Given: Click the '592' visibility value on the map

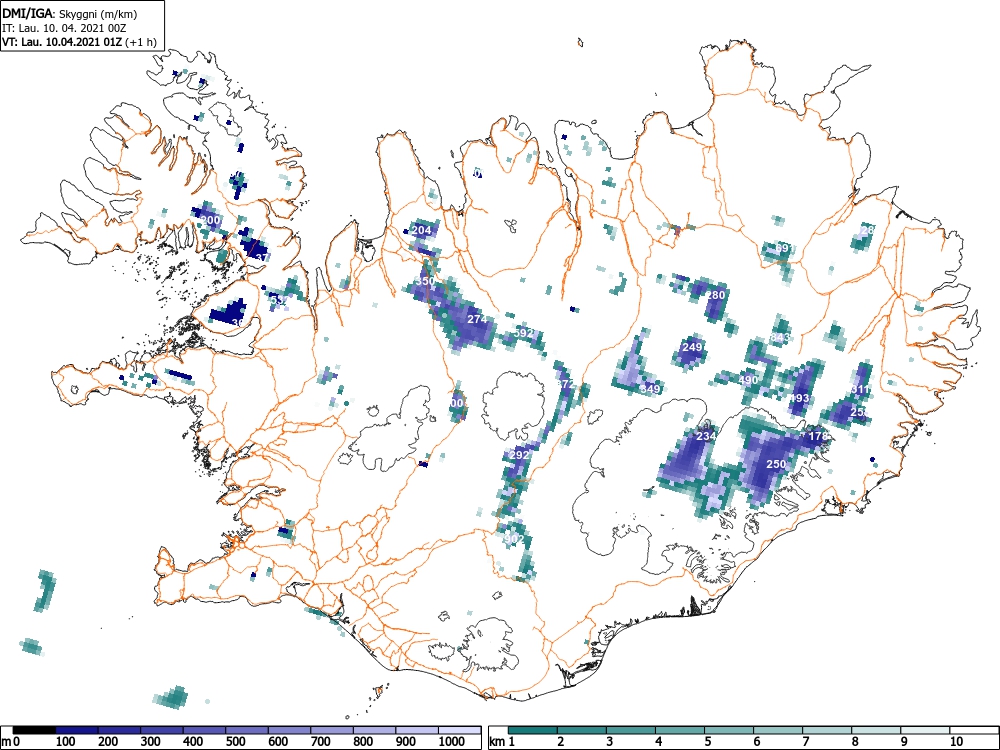Looking at the screenshot, I should [523, 333].
